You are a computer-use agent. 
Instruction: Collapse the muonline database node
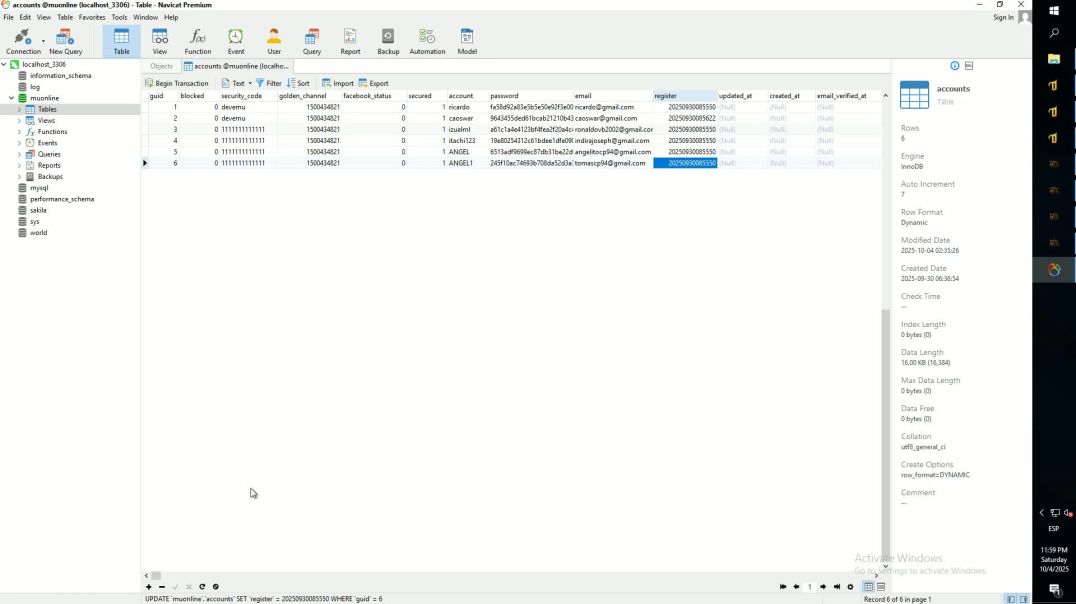coord(12,98)
